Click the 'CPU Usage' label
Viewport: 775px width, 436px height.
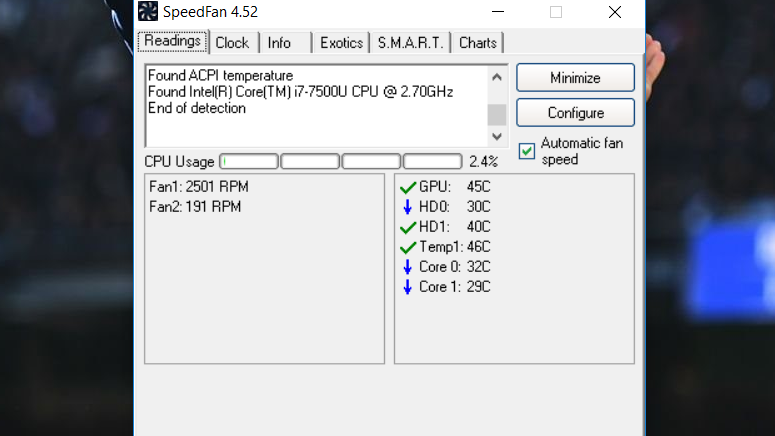pos(179,162)
